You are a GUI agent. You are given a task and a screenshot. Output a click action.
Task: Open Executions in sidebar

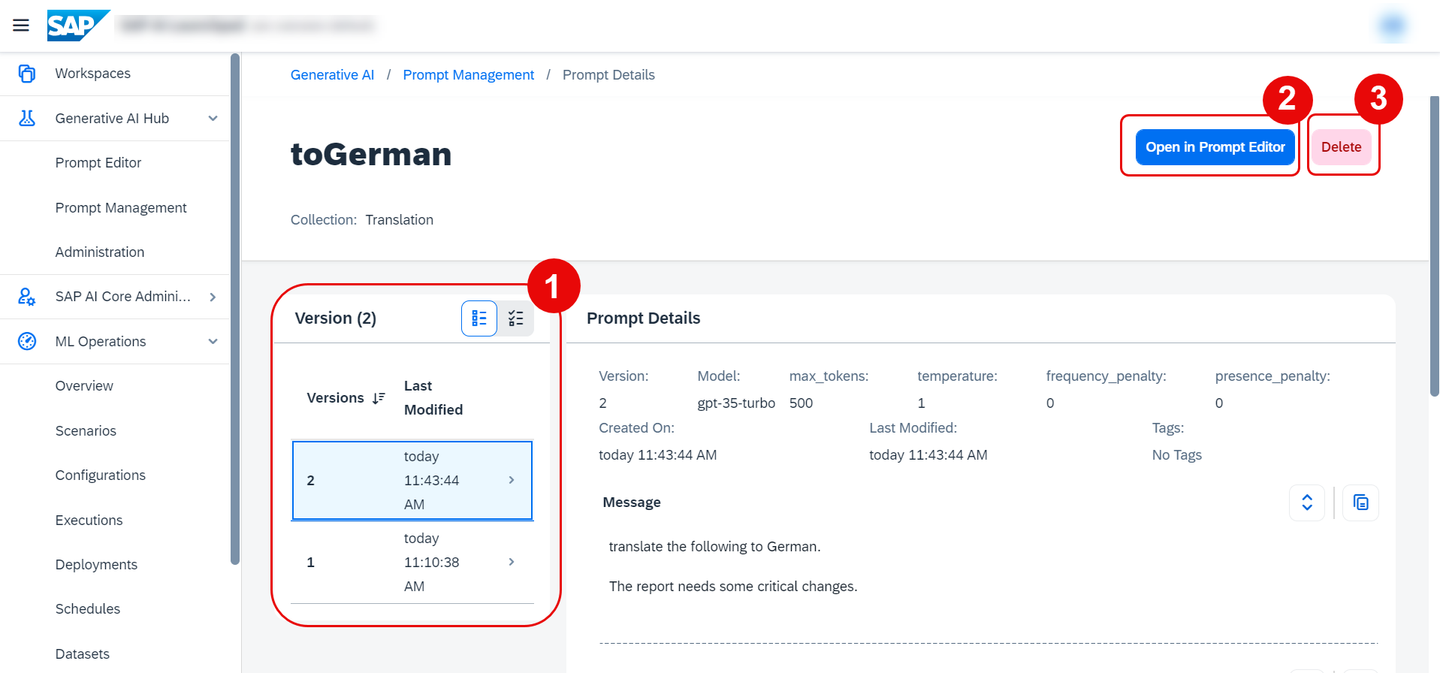pos(89,520)
